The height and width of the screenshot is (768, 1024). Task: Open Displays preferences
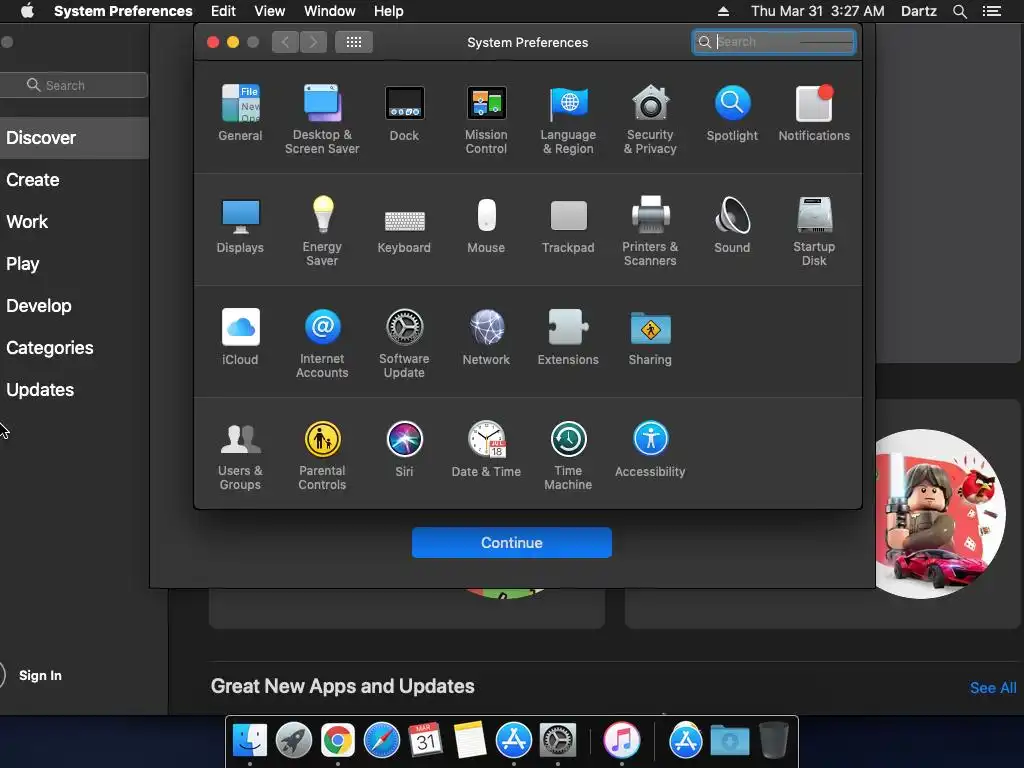(240, 225)
